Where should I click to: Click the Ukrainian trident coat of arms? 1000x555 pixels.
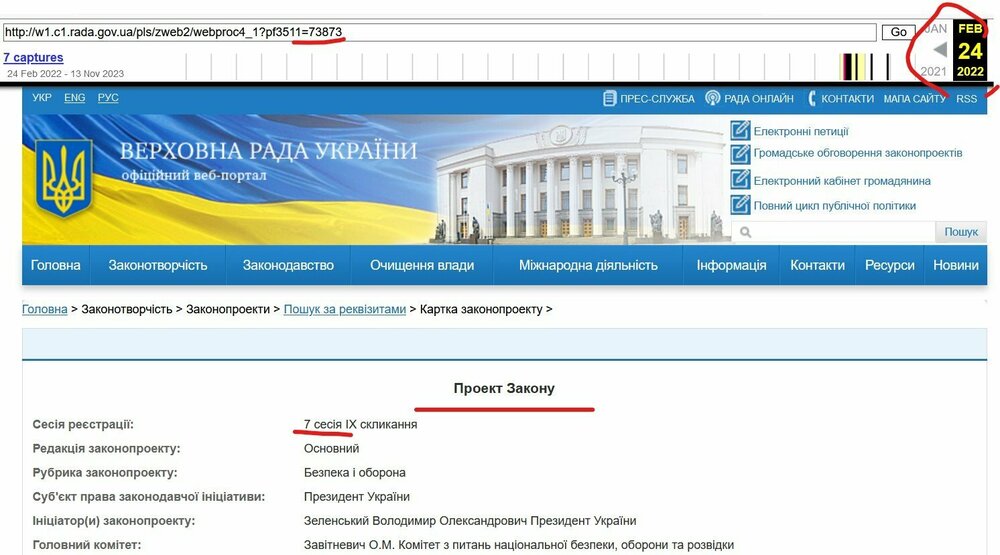[63, 179]
